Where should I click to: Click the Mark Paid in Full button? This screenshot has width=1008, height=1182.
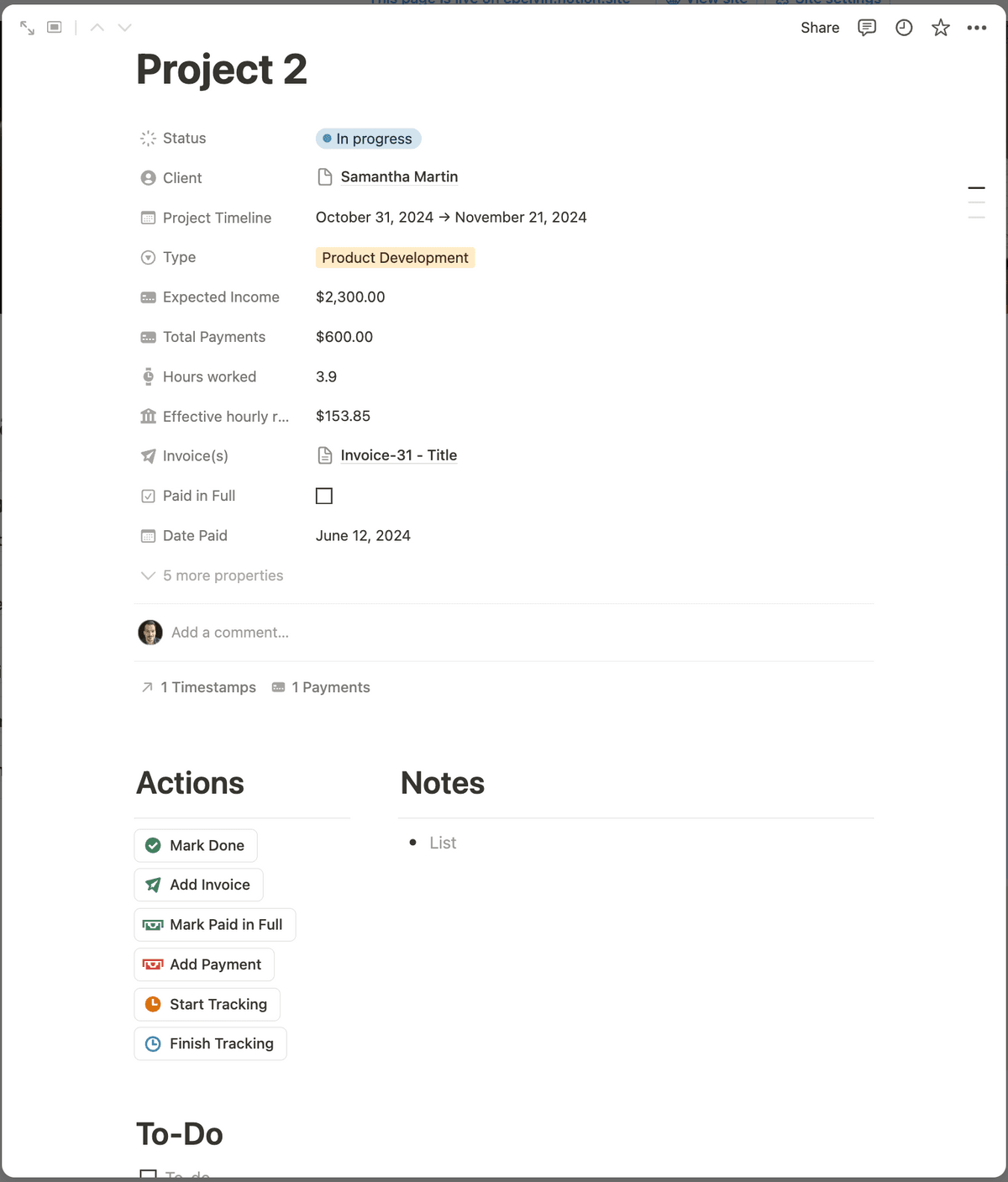click(215, 925)
